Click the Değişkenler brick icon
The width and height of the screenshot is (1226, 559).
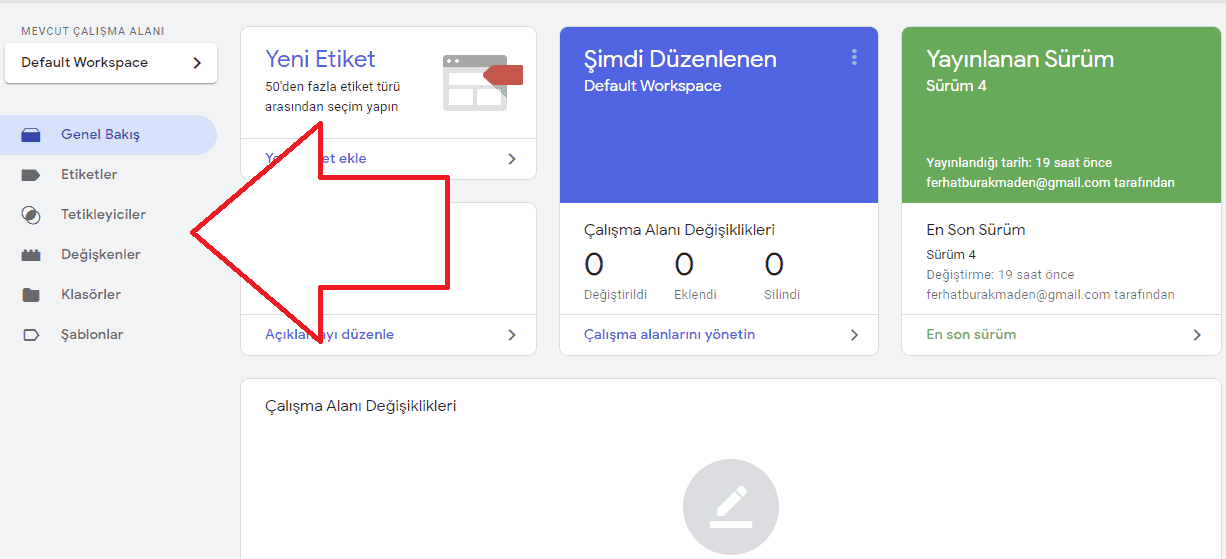(31, 255)
